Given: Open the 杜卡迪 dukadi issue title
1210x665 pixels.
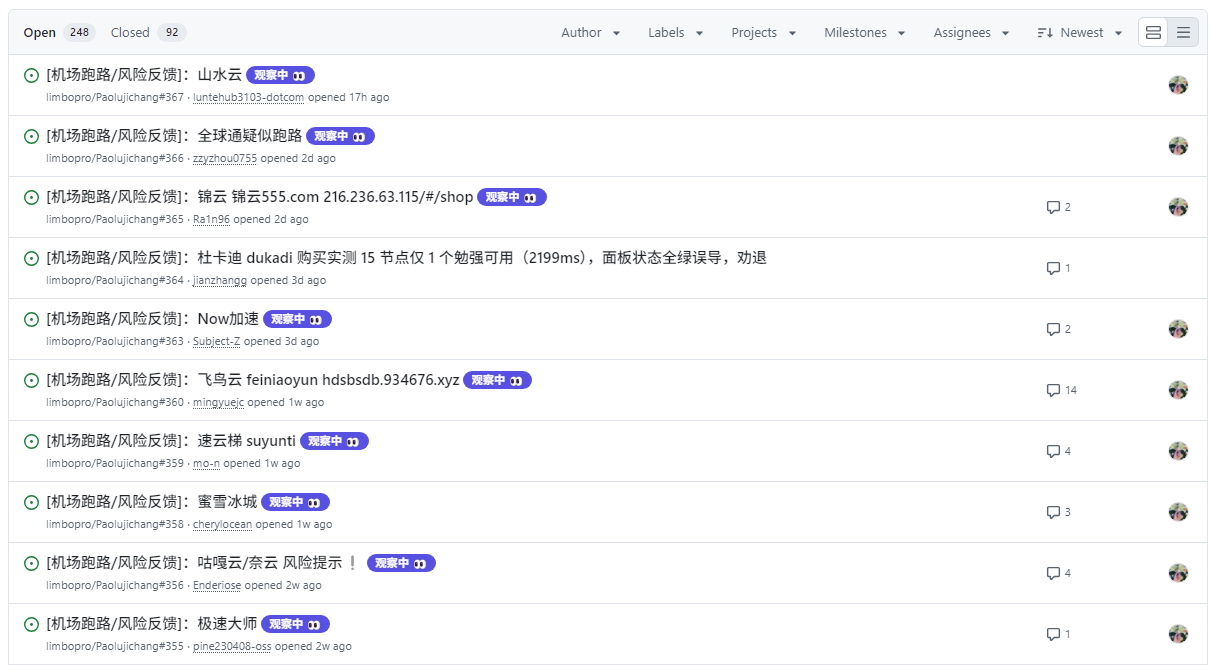Looking at the screenshot, I should 406,258.
